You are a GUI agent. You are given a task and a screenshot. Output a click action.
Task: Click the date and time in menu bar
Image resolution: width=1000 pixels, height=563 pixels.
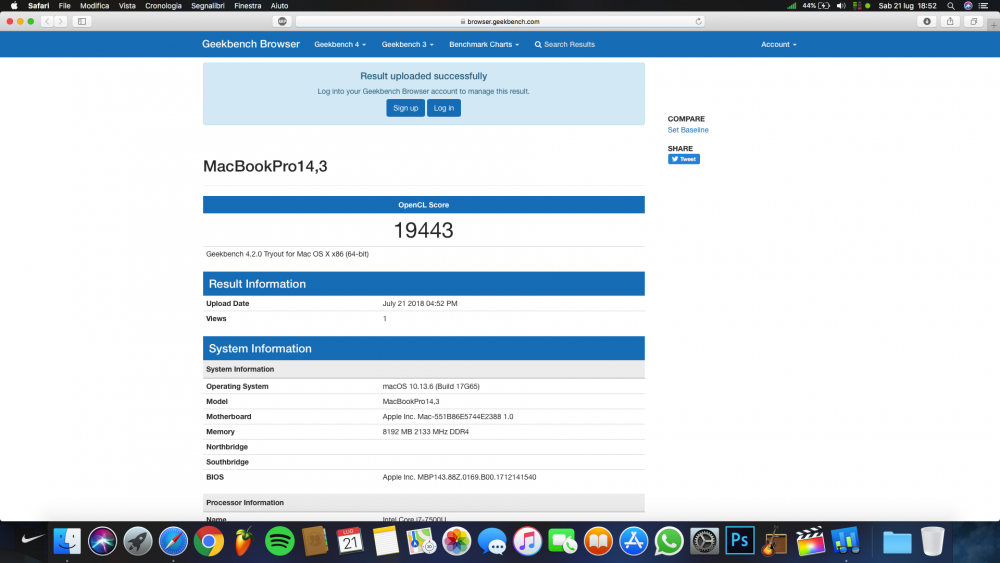(x=907, y=6)
